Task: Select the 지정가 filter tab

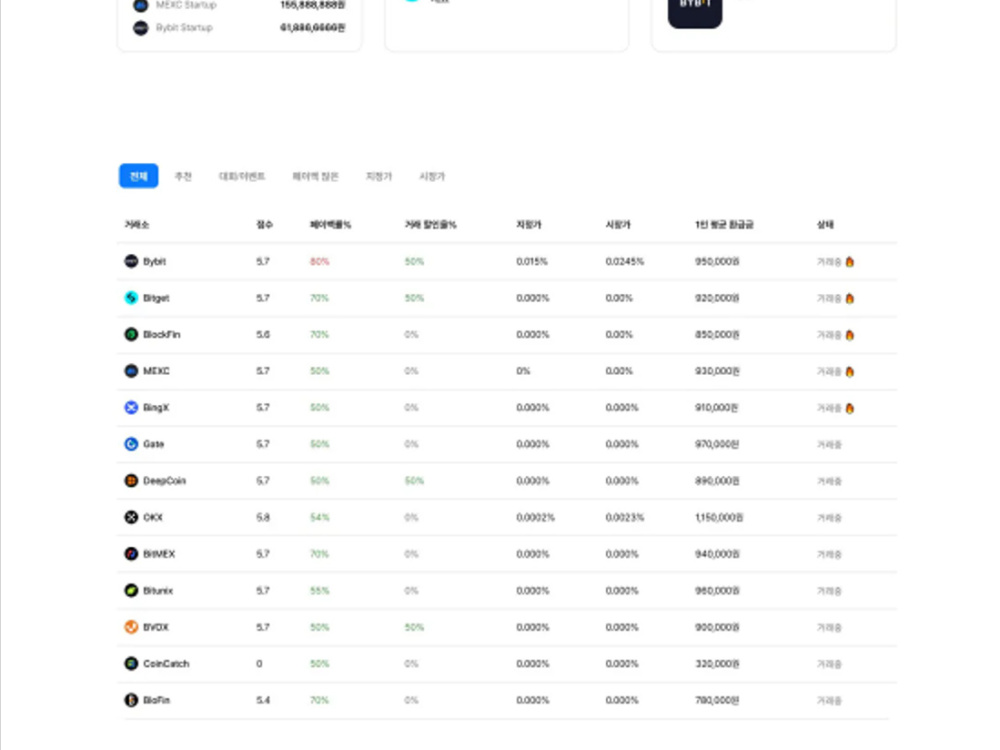Action: click(379, 176)
